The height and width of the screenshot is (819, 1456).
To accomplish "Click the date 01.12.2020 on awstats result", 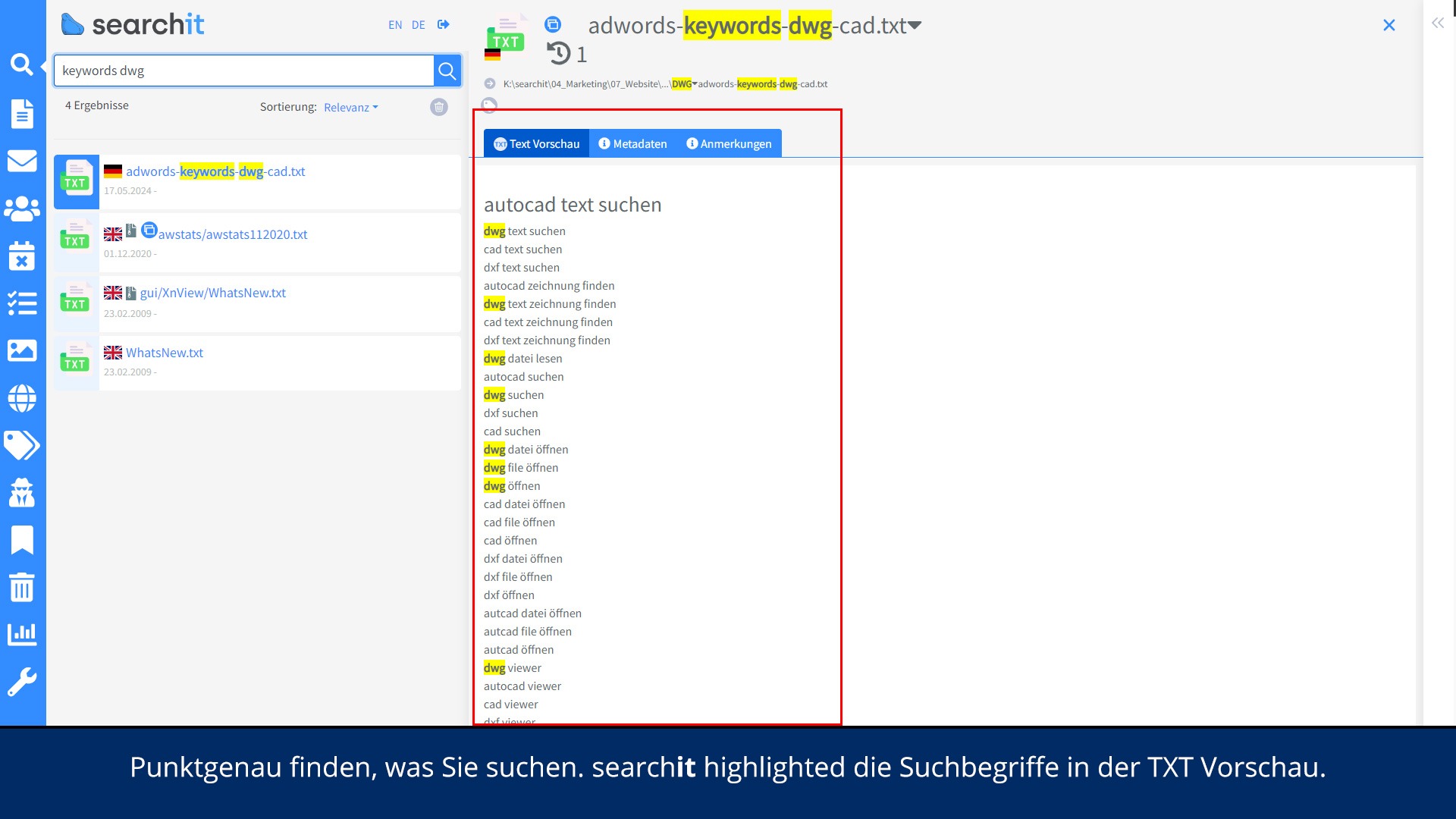I will (127, 254).
